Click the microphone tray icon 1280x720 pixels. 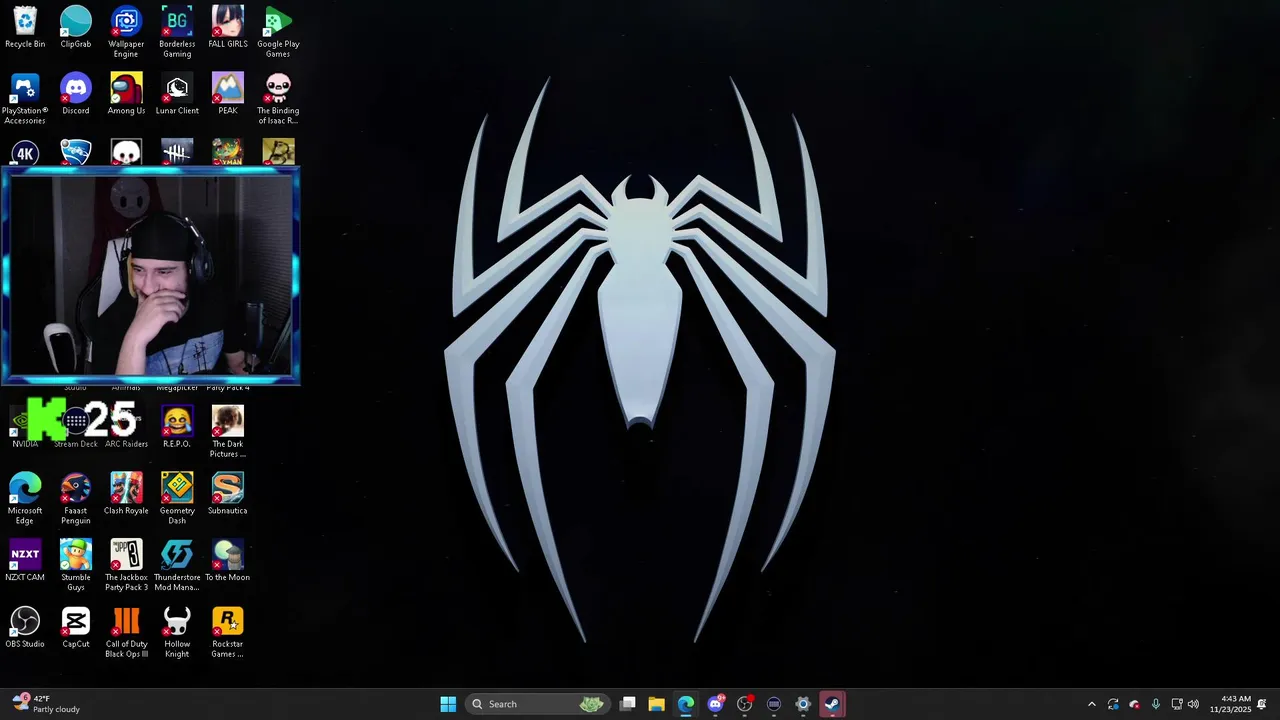1156,704
